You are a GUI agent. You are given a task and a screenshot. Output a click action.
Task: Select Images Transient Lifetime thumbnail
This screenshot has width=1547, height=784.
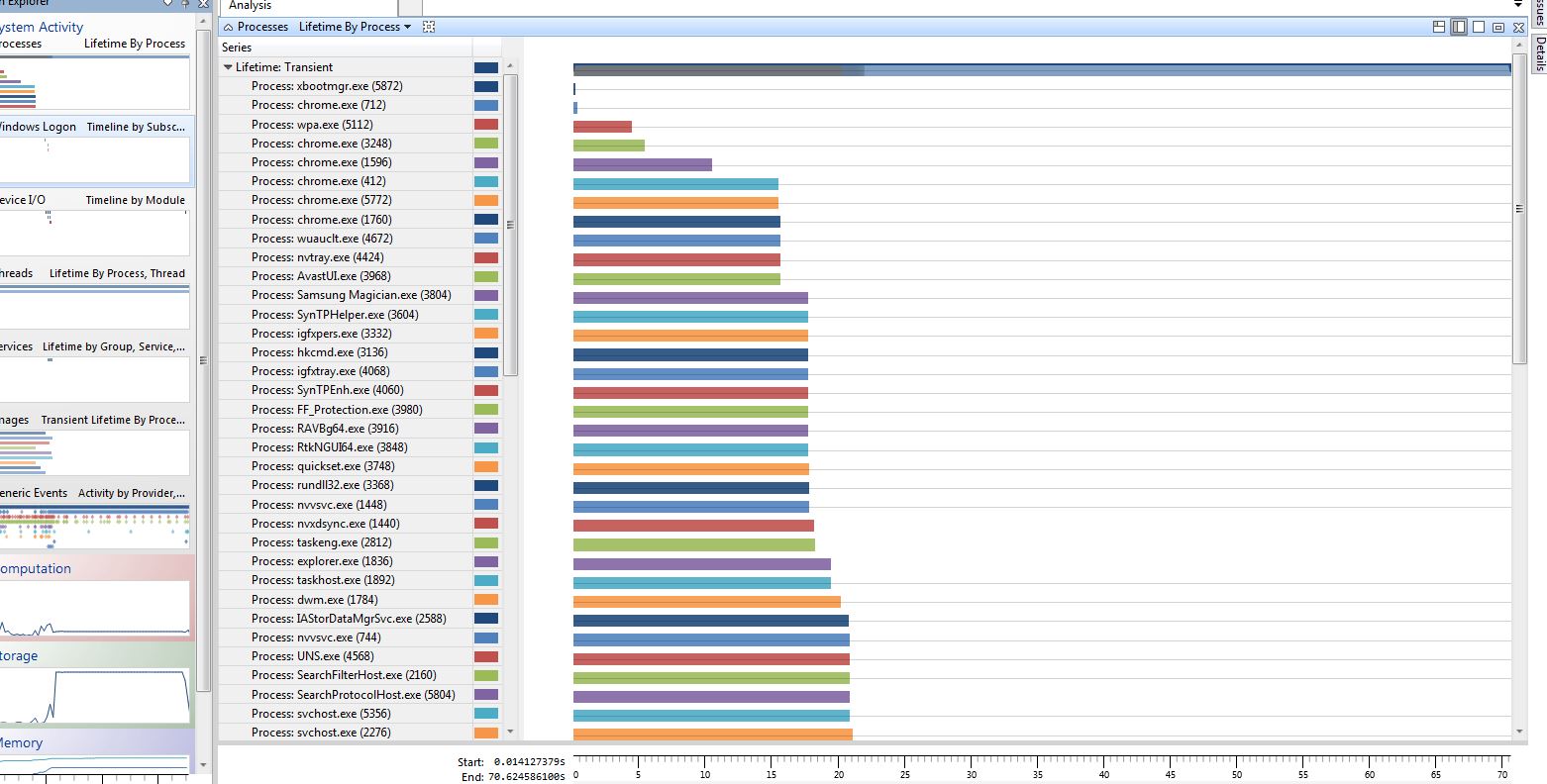coord(94,452)
